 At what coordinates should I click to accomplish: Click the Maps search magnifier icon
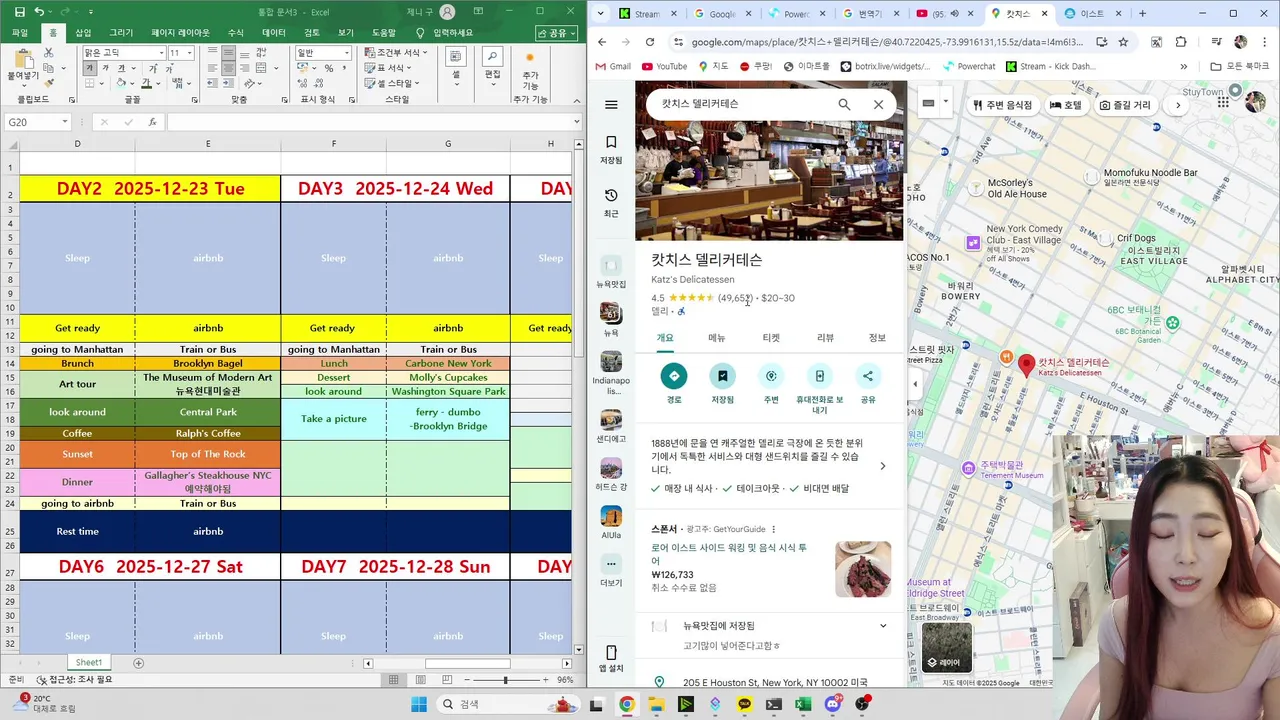tap(844, 104)
